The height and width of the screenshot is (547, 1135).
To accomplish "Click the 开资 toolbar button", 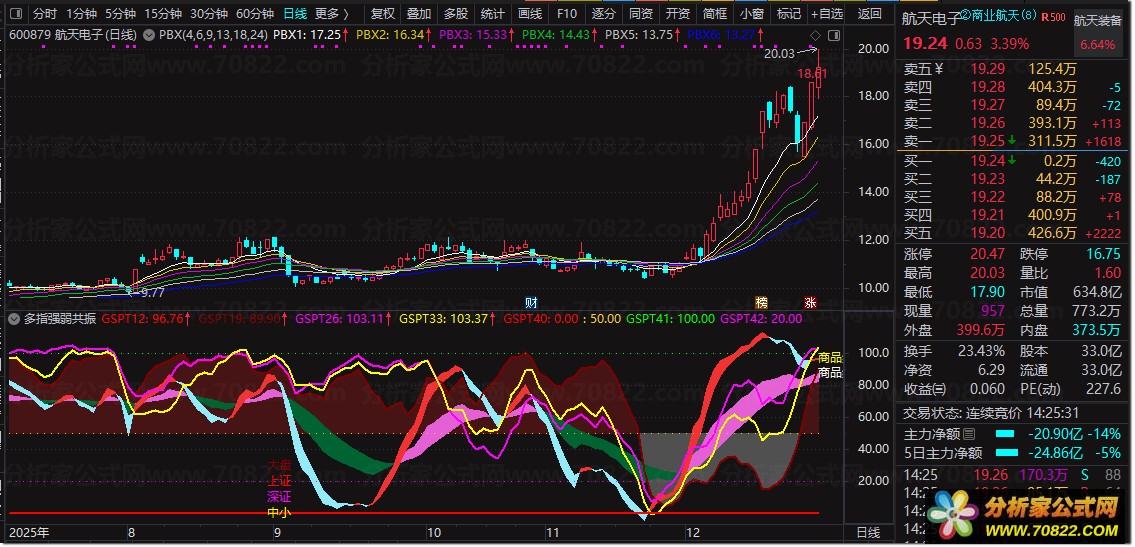I will point(677,13).
